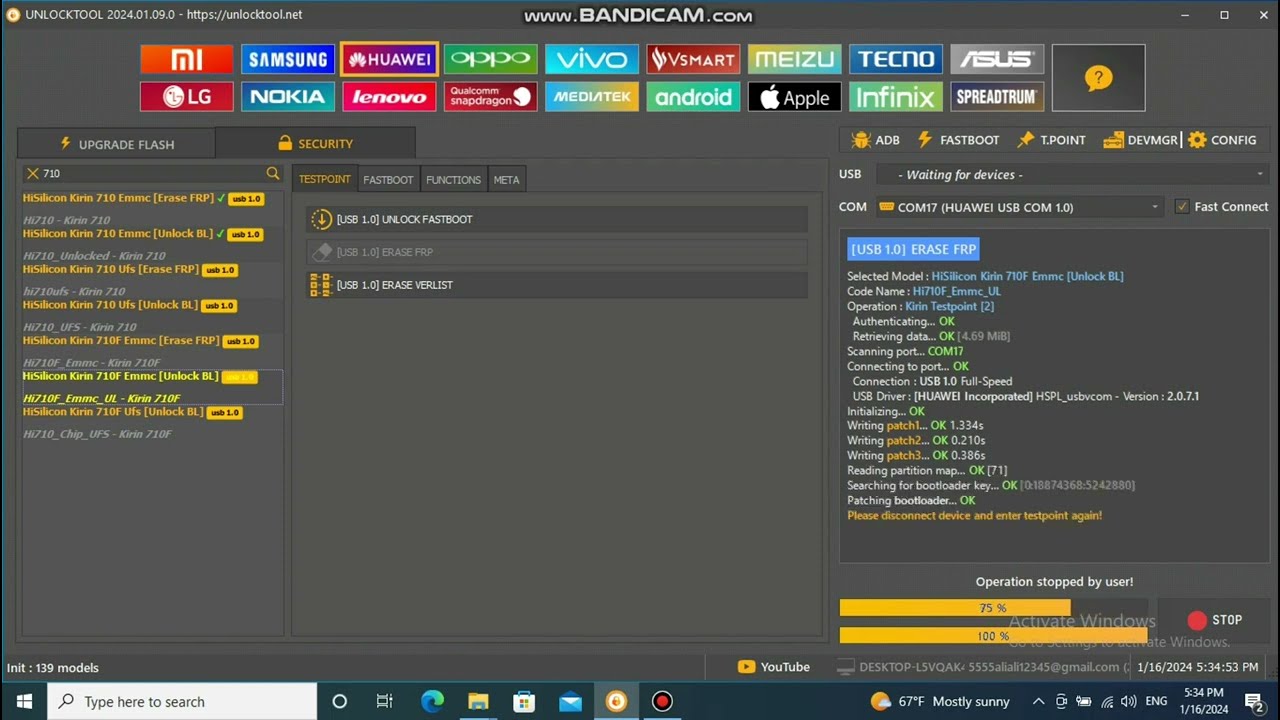The width and height of the screenshot is (1280, 720).
Task: Open the Bandicam recorder taskbar icon
Action: (x=662, y=701)
